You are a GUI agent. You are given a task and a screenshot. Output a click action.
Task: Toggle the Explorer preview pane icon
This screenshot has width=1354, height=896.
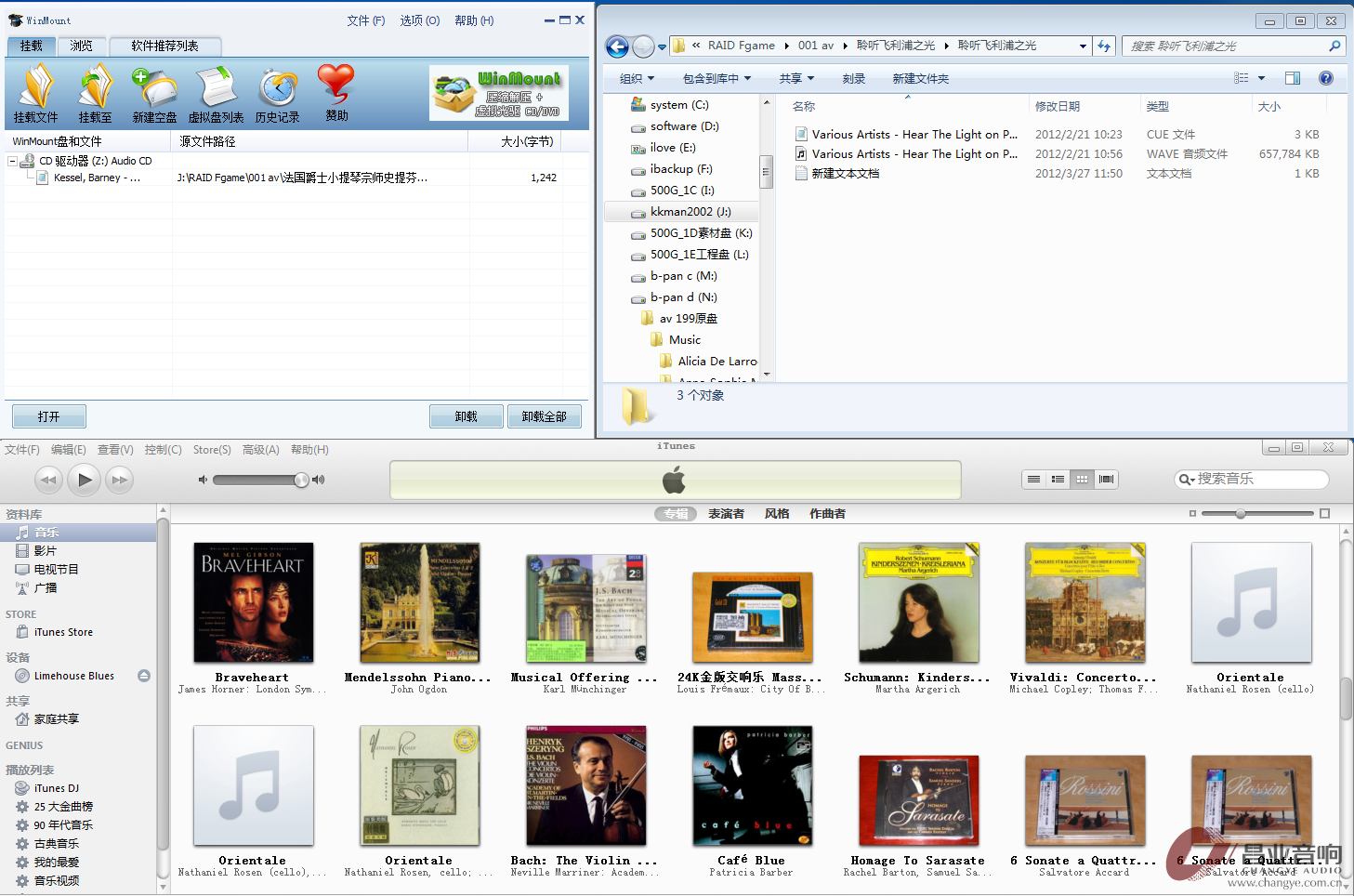tap(1293, 78)
